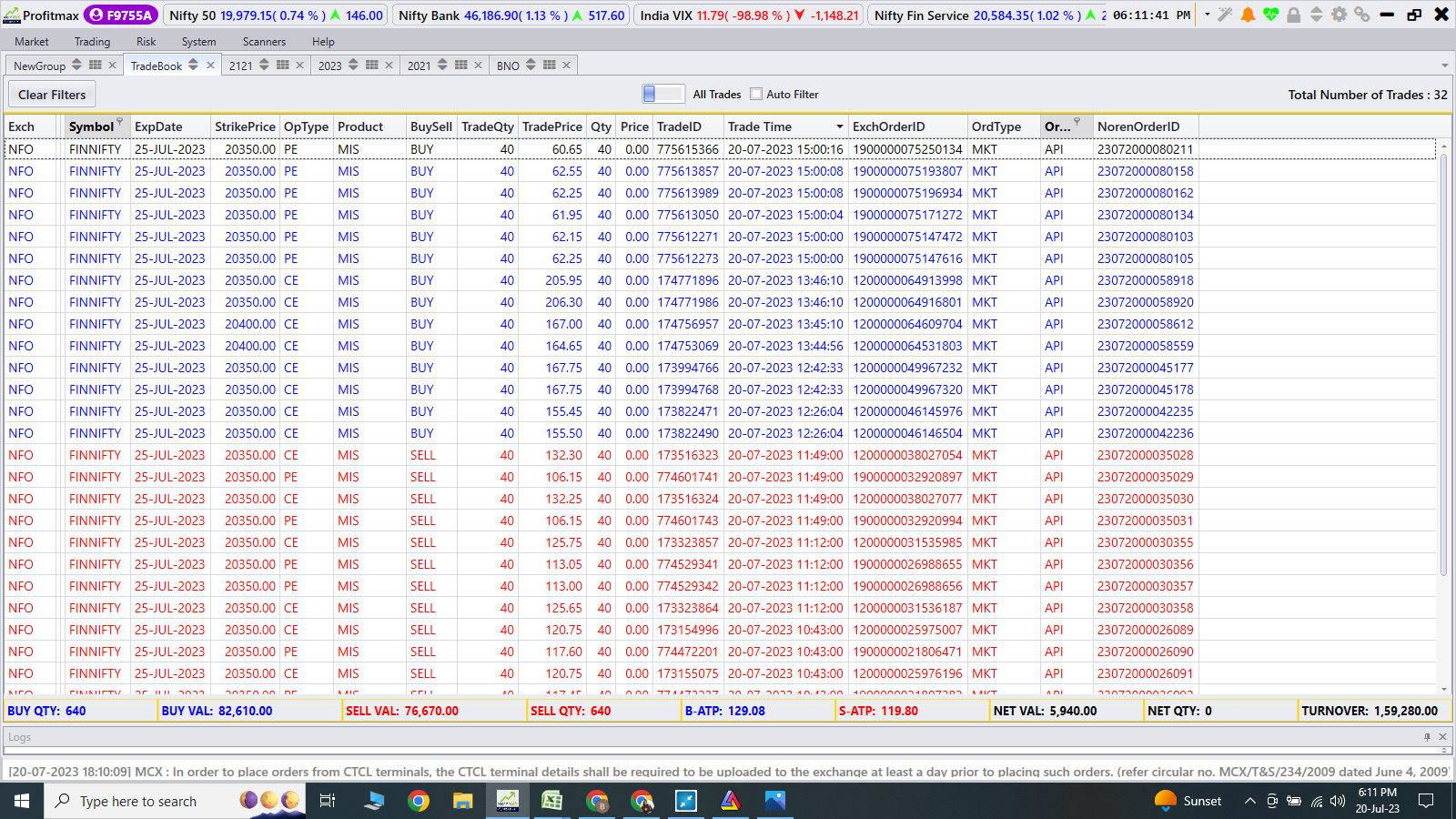
Task: Click the BuySell column header
Action: point(431,126)
